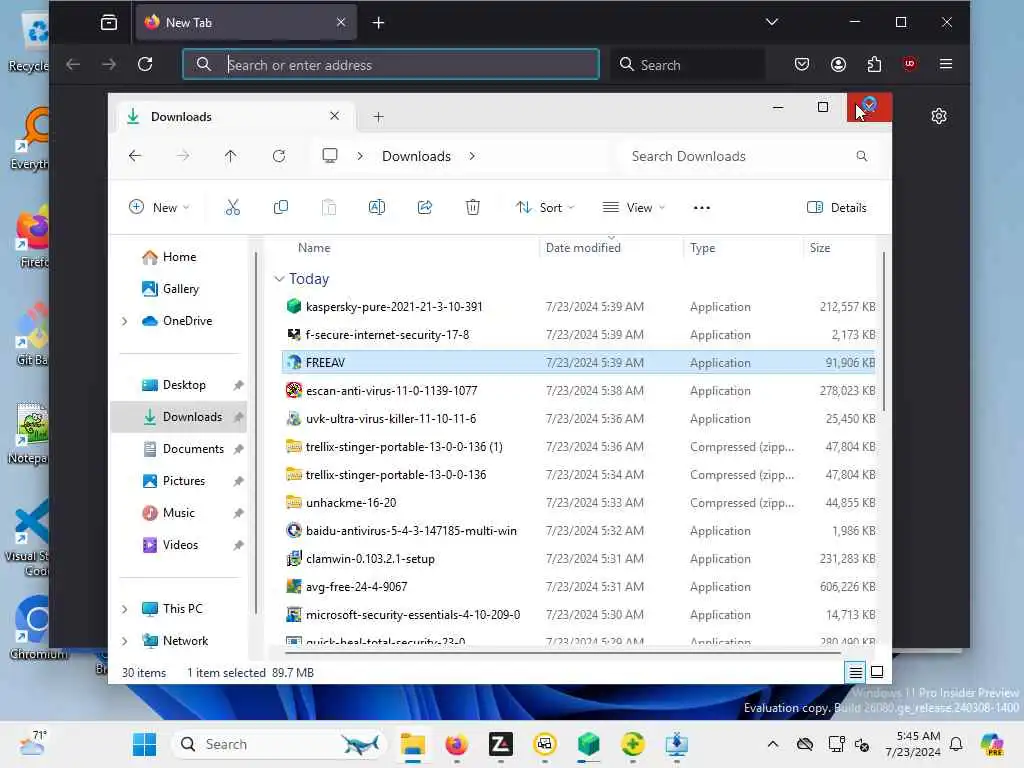Click File Explorer icon in taskbar
Image resolution: width=1024 pixels, height=768 pixels.
tap(413, 744)
